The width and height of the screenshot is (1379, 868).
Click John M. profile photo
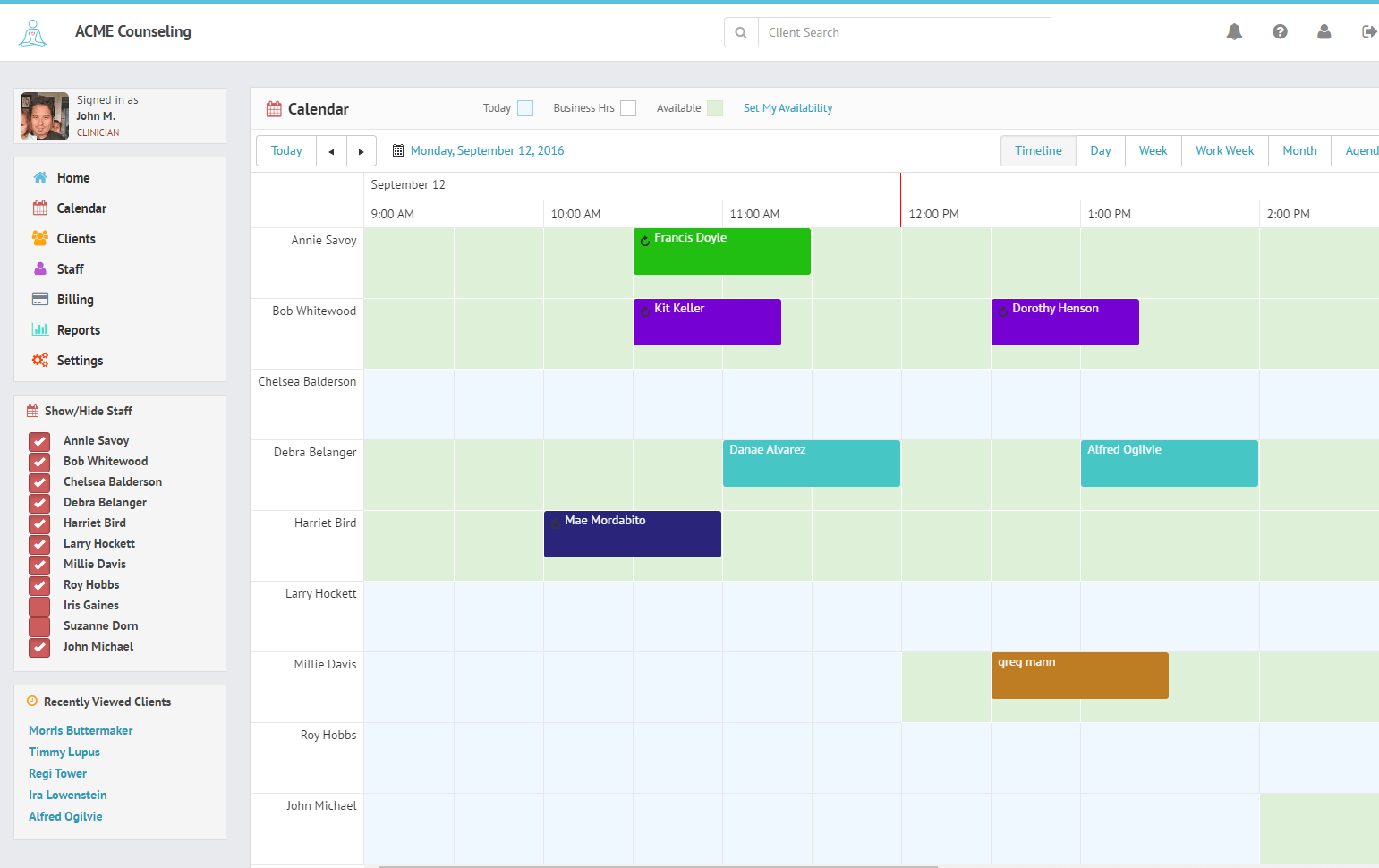(x=45, y=116)
